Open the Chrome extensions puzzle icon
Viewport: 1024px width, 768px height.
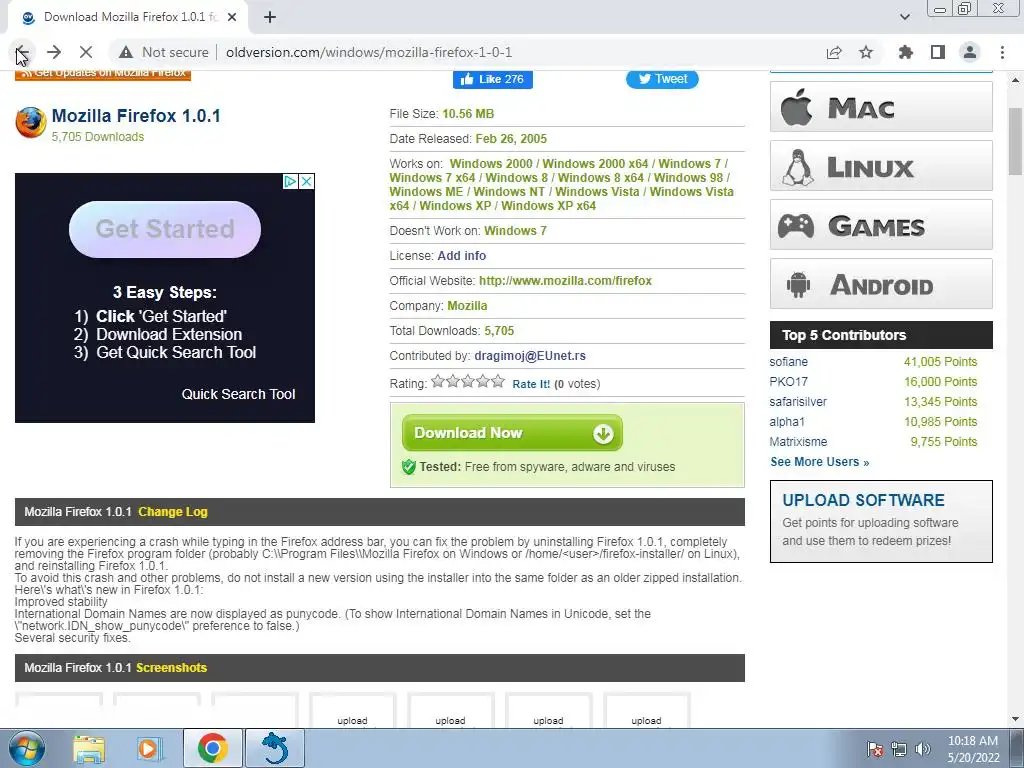pyautogui.click(x=905, y=52)
